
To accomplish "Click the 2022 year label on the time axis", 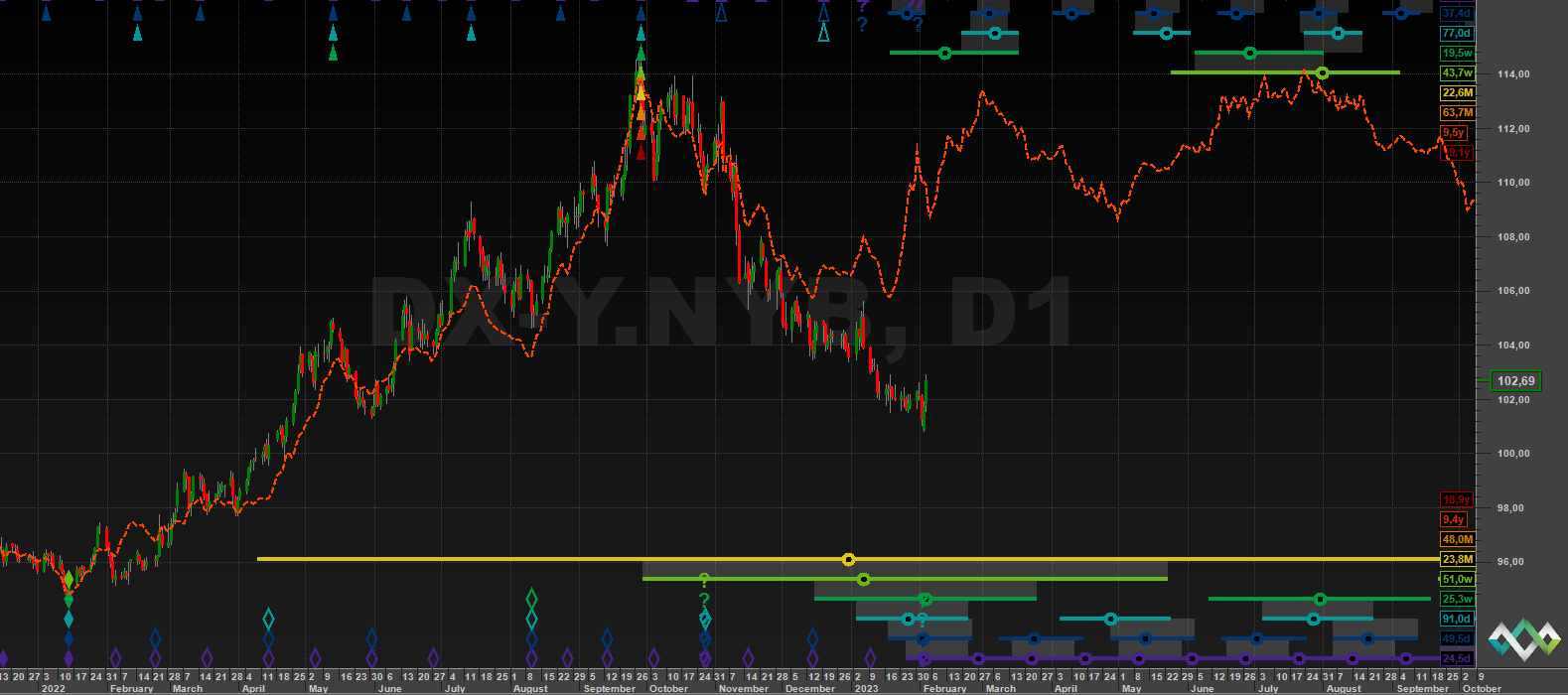I will pyautogui.click(x=53, y=688).
